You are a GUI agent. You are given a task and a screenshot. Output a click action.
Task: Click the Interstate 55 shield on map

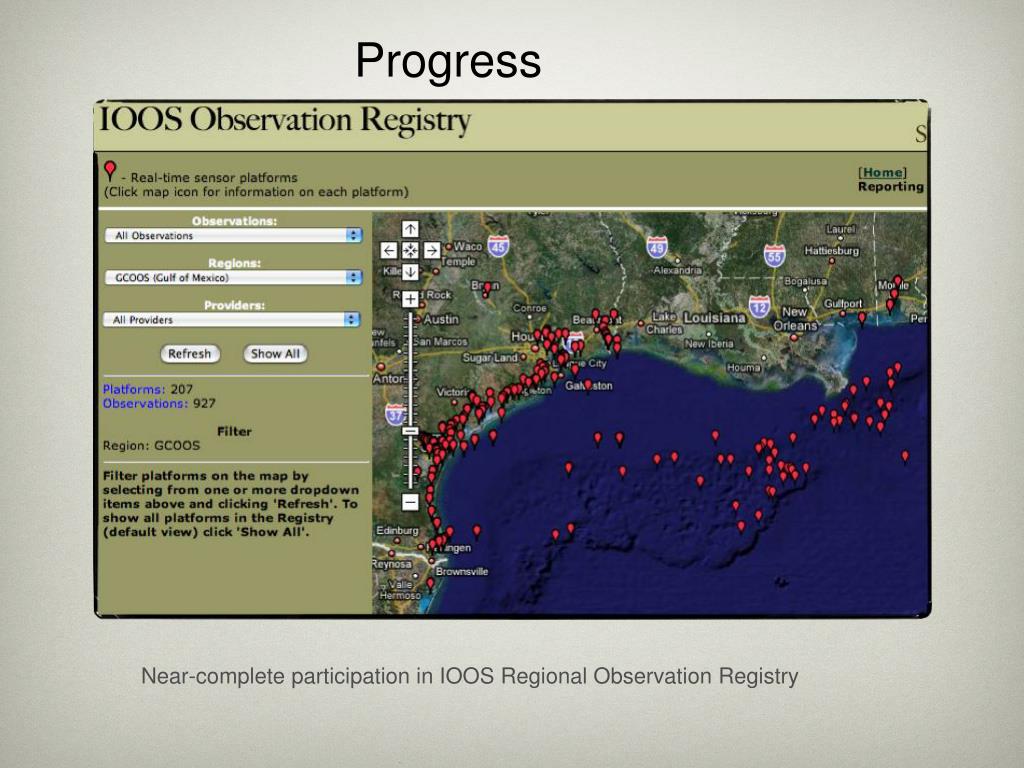tap(775, 255)
